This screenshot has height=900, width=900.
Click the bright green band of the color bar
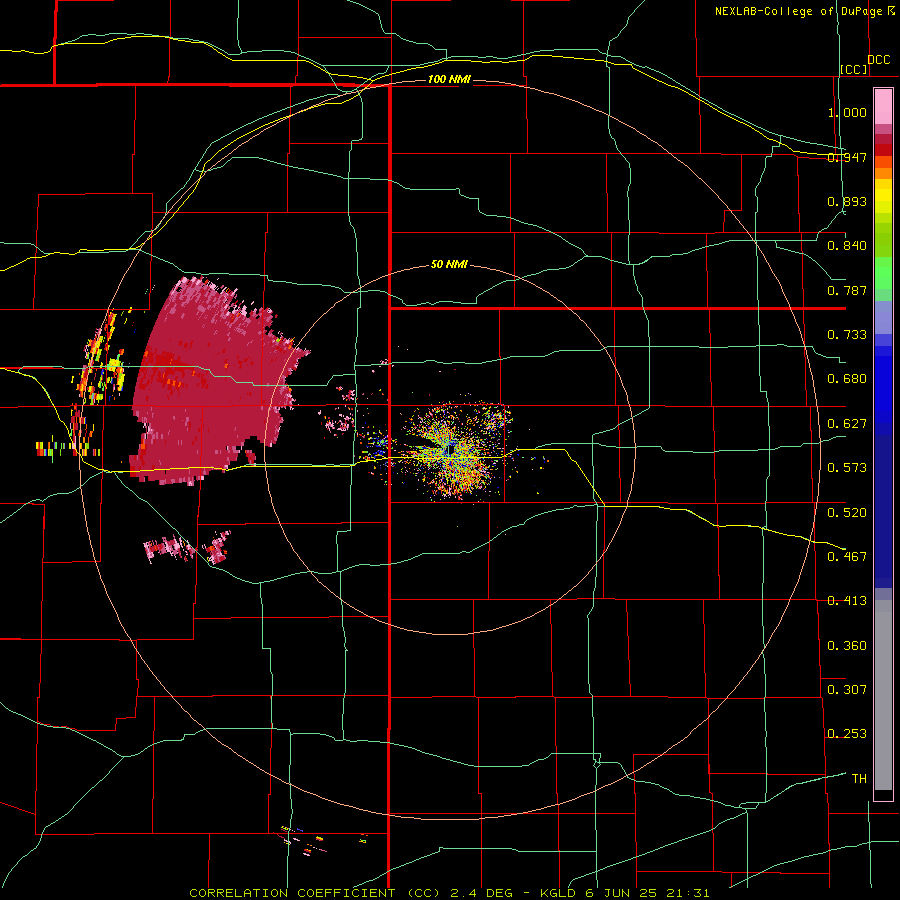883,274
